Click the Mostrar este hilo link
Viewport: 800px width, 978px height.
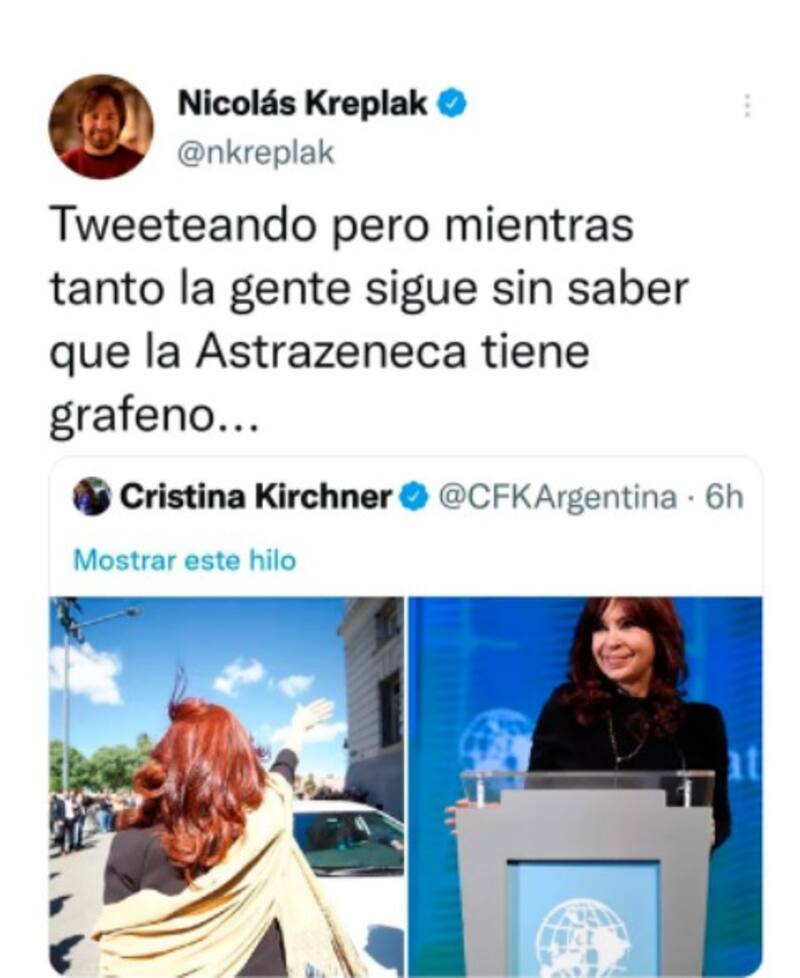point(185,561)
